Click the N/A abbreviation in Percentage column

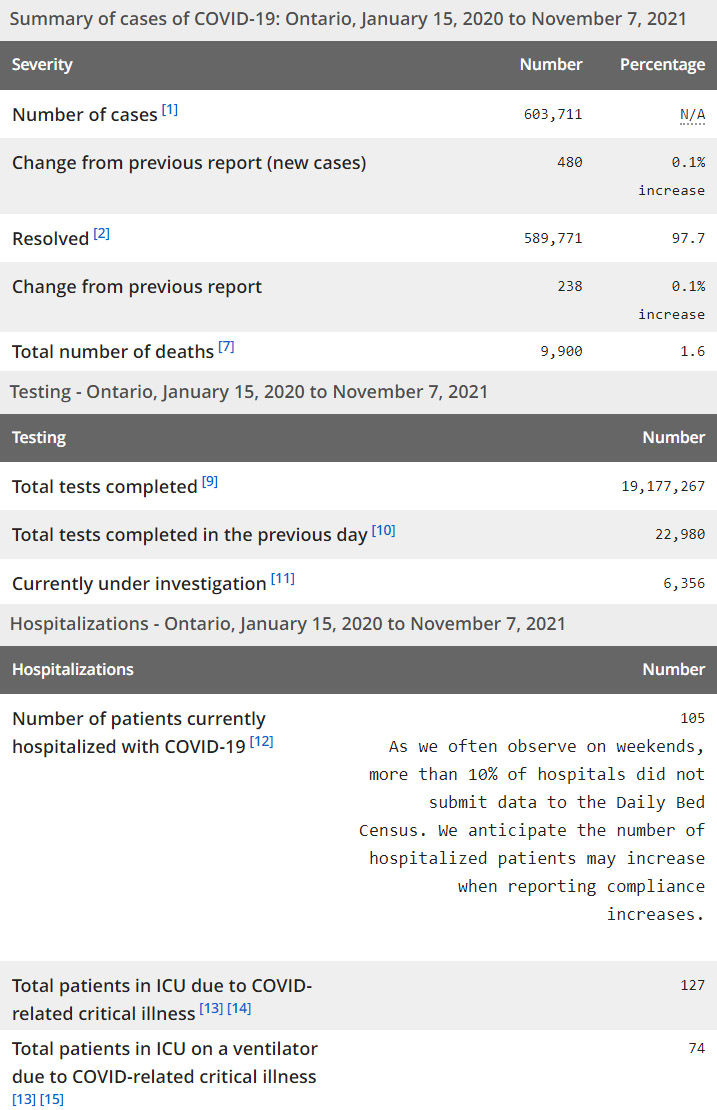pos(692,114)
